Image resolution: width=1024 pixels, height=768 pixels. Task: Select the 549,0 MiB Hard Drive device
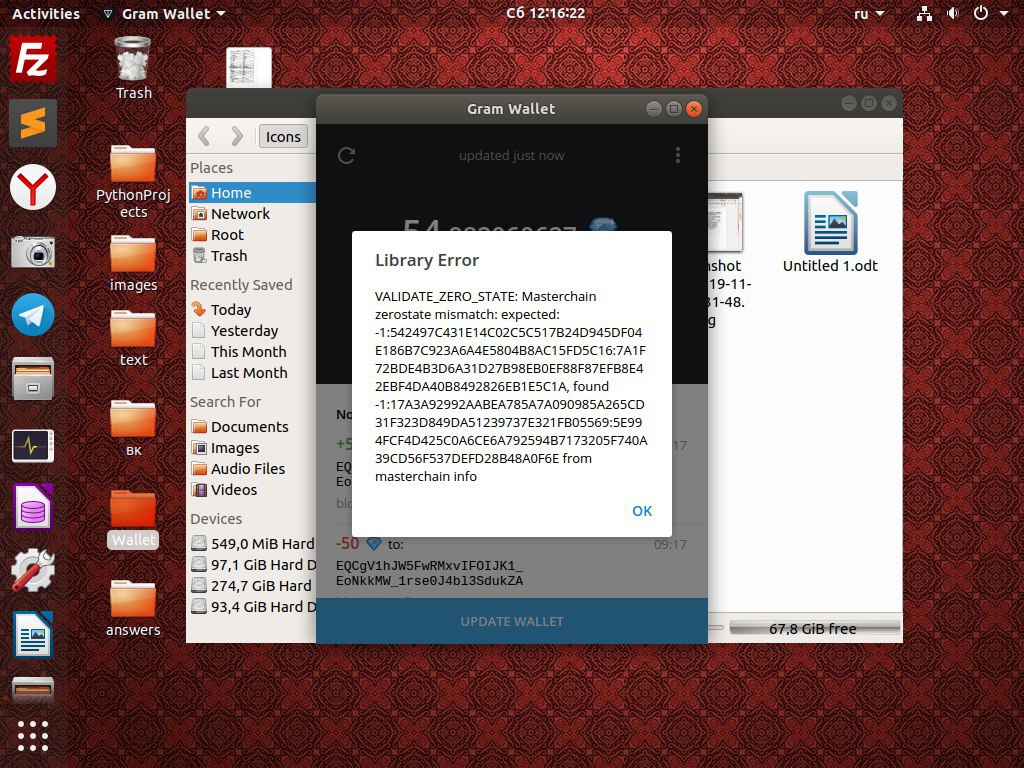(252, 543)
